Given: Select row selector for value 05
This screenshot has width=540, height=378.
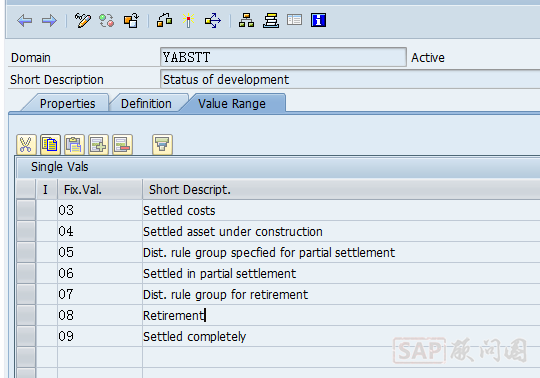Looking at the screenshot, I should click(x=26, y=252).
